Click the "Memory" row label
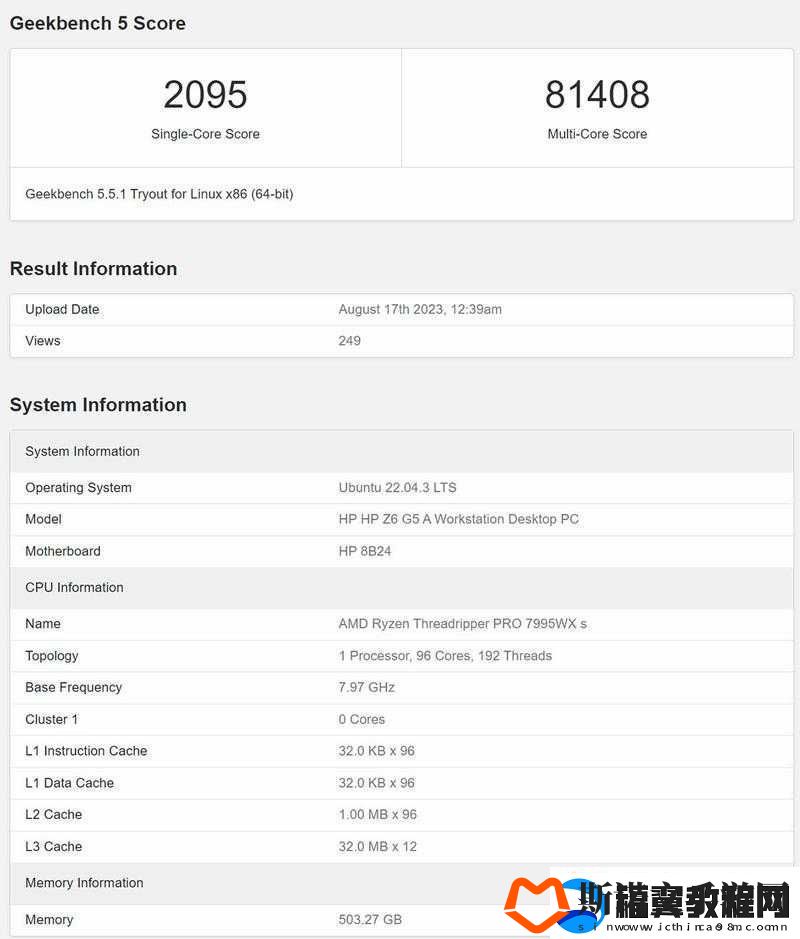The height and width of the screenshot is (939, 800). click(x=49, y=919)
